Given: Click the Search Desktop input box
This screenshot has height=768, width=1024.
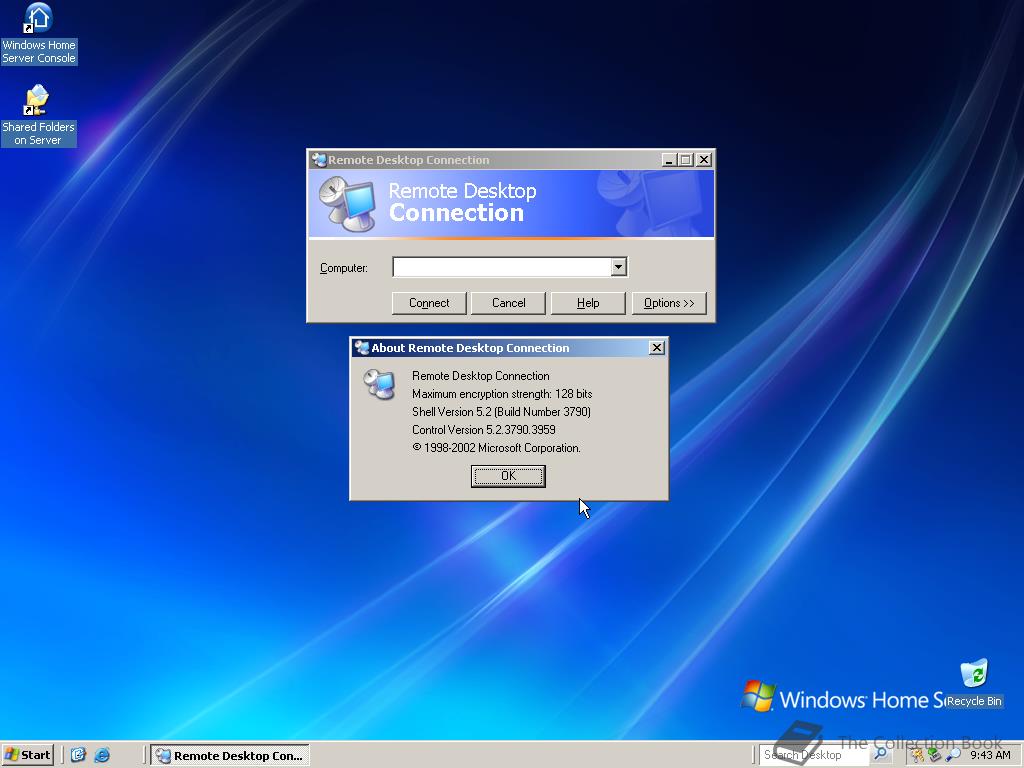Looking at the screenshot, I should [x=814, y=755].
